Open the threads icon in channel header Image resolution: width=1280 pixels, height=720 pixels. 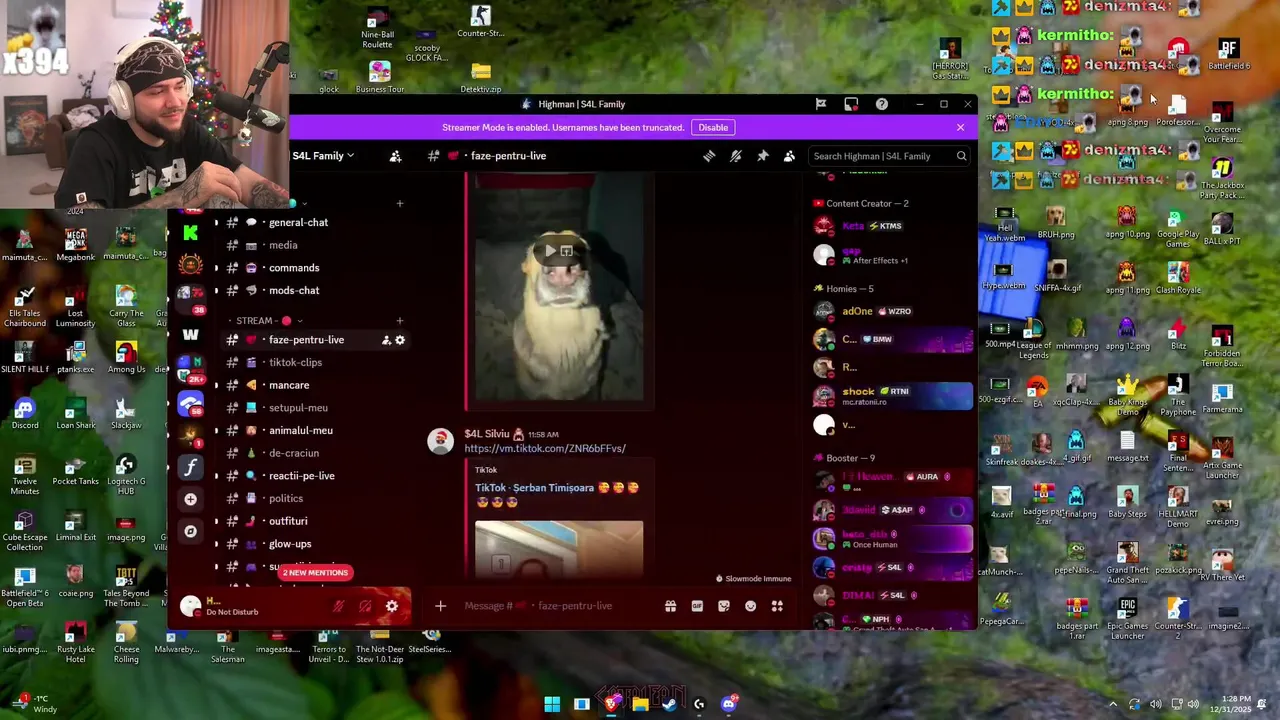pos(709,156)
